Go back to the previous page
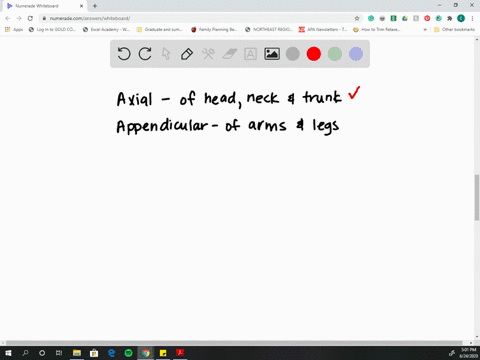 pos(8,18)
